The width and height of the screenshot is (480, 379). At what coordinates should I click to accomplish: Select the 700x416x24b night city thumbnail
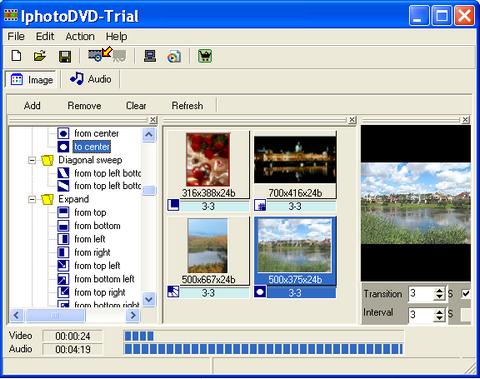[x=295, y=165]
